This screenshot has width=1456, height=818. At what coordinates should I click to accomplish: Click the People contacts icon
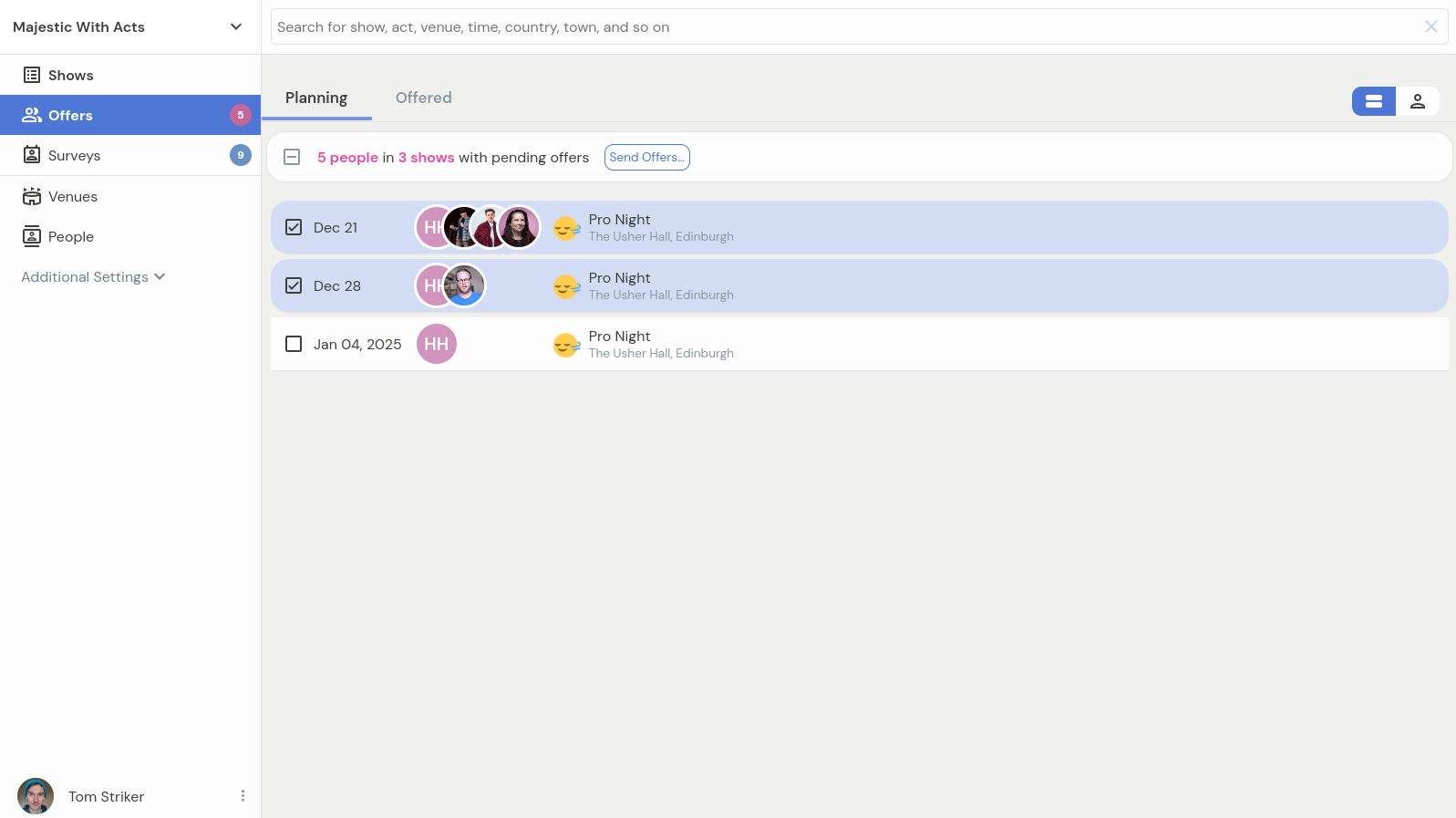point(32,236)
